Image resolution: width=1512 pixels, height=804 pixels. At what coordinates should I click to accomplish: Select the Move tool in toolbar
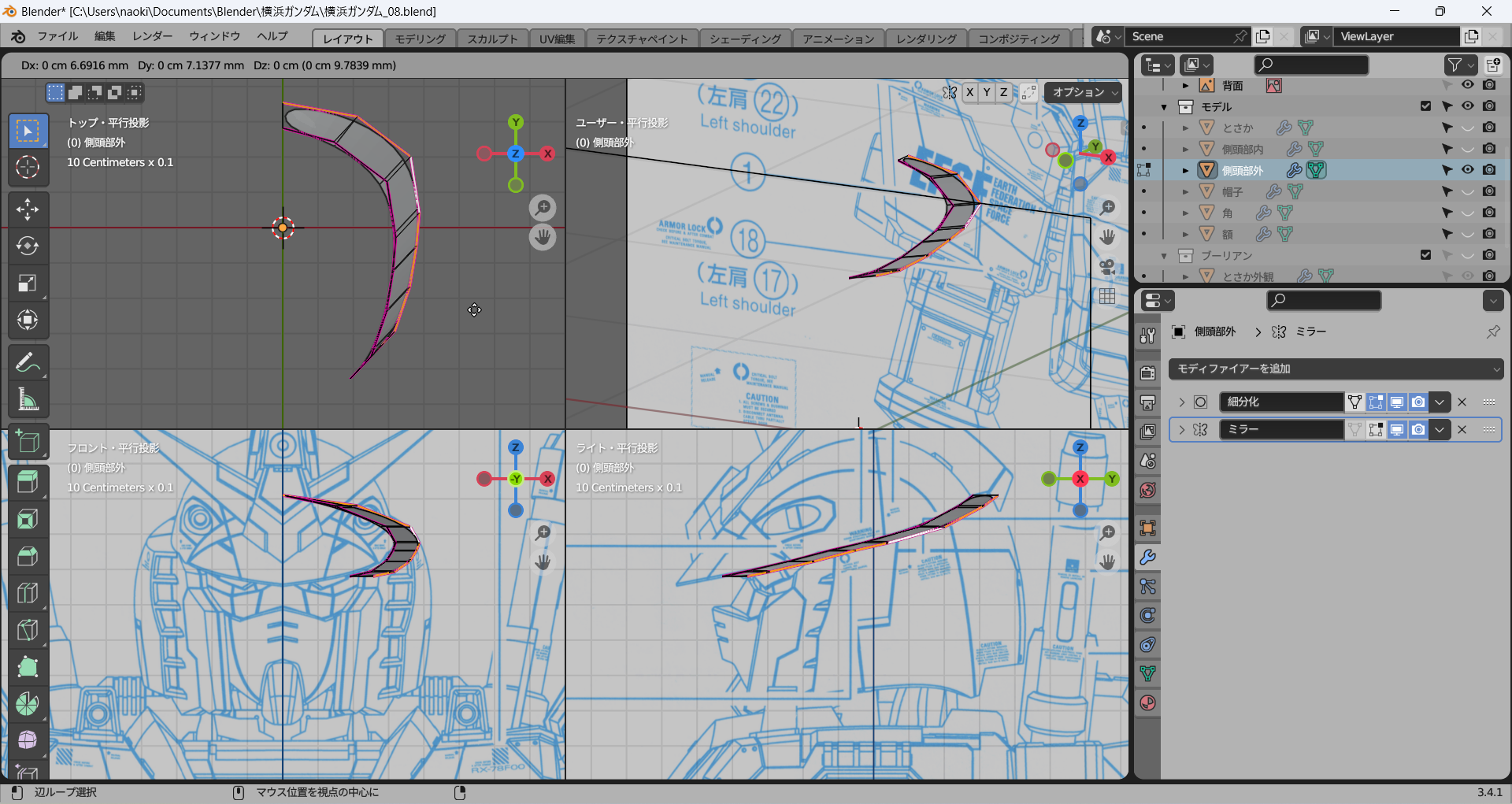tap(28, 209)
